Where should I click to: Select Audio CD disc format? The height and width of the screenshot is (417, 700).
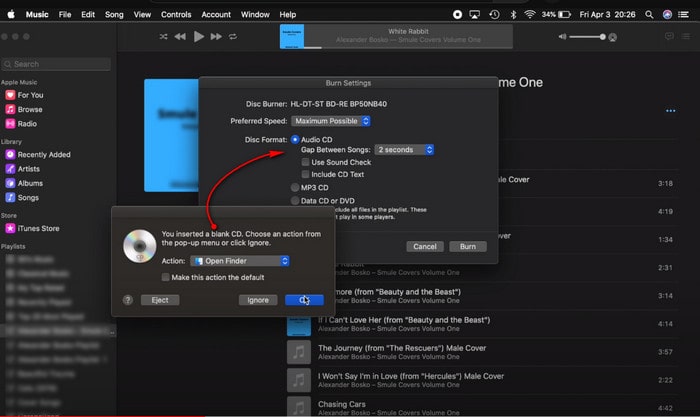[295, 139]
